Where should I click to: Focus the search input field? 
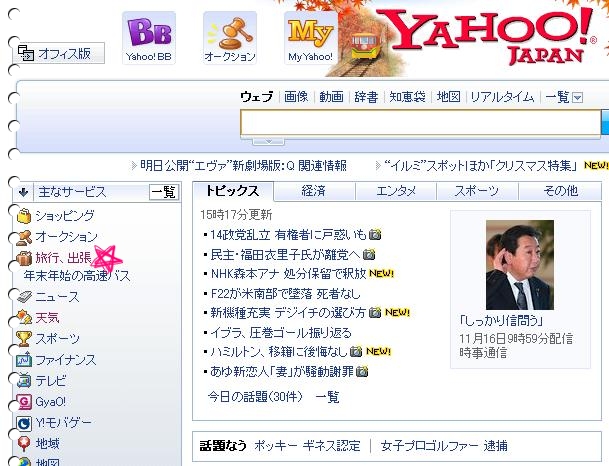point(421,123)
